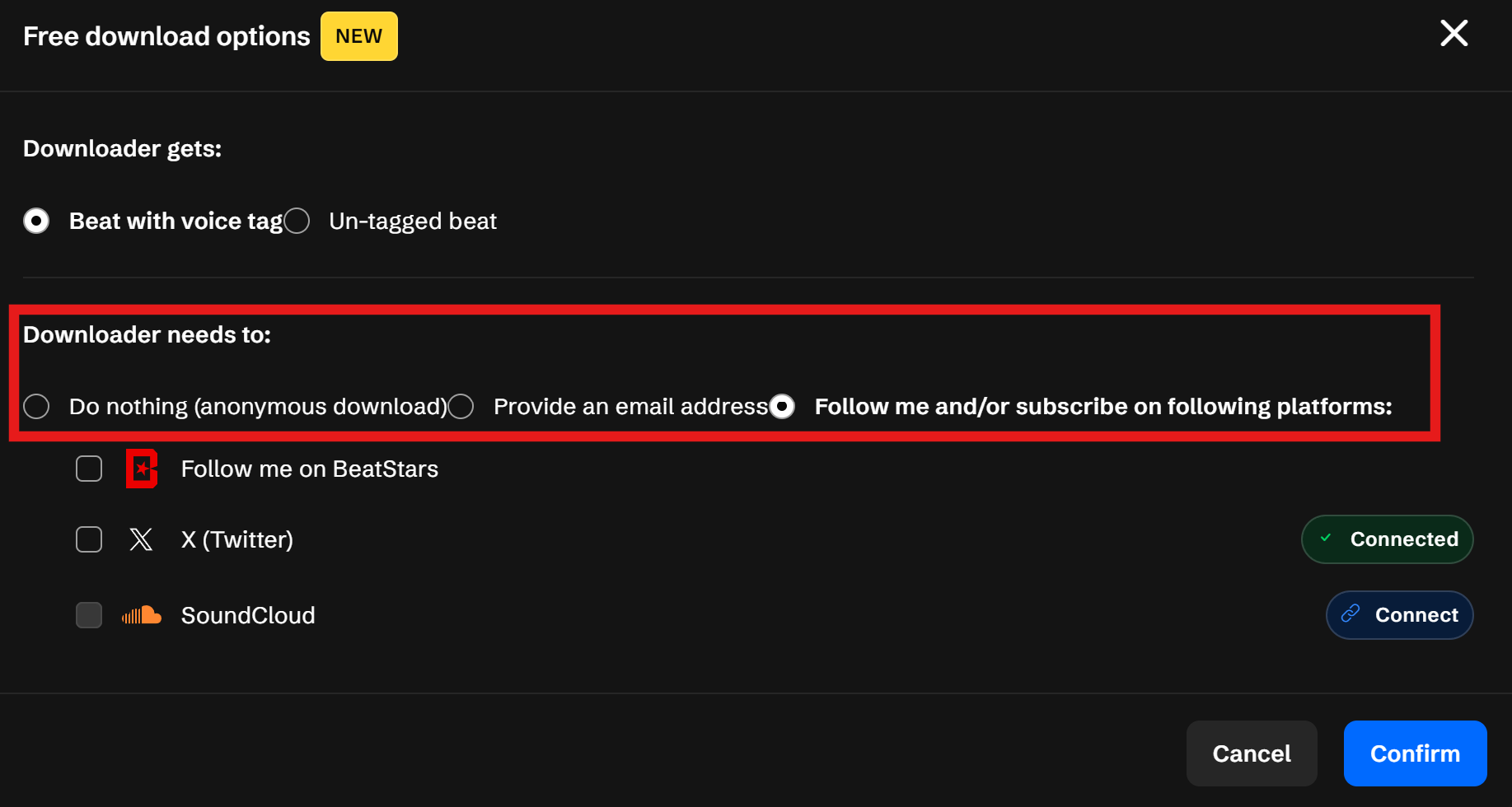Screen dimensions: 1512x807
Task: Click the Follow me on BeatStars label
Action: coord(309,469)
